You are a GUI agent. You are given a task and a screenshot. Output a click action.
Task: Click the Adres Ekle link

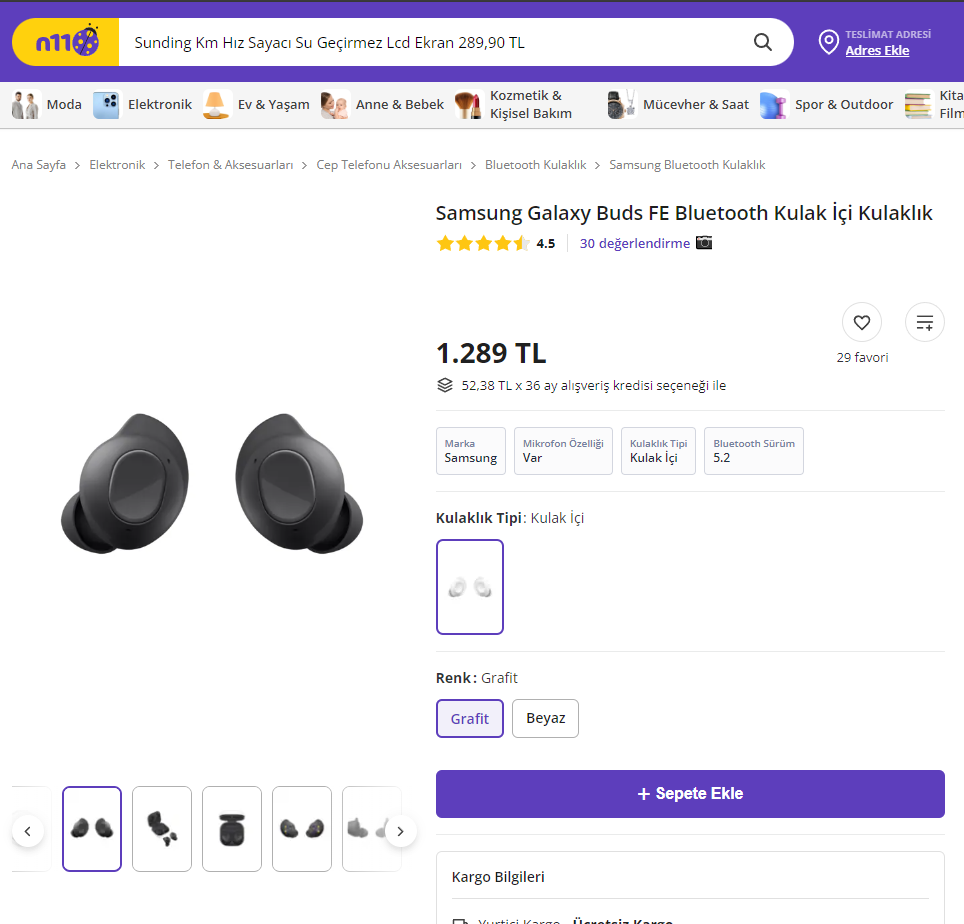877,50
